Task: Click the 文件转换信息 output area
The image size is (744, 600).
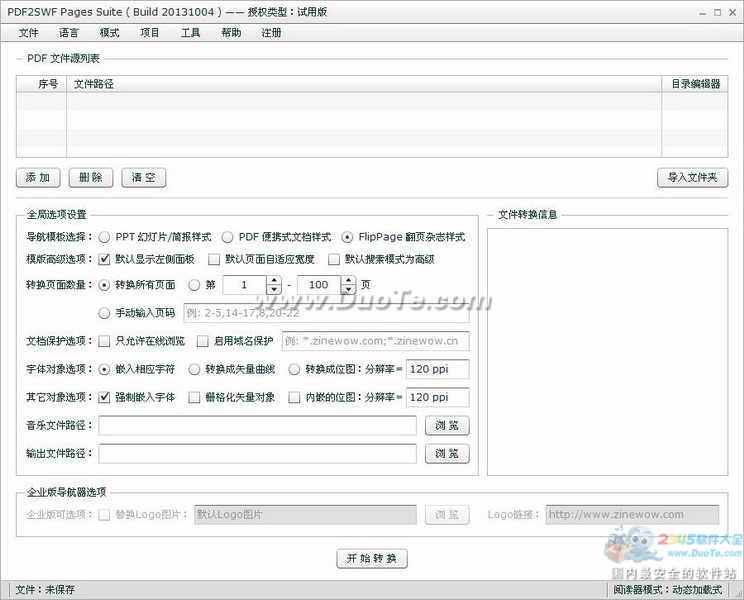Action: tap(607, 351)
